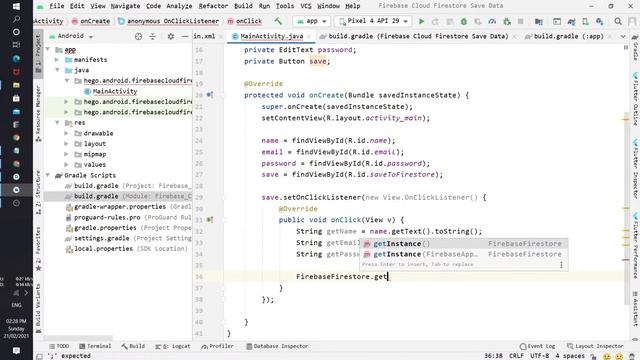Switch to build.gradle (:app) tab
This screenshot has height=360, width=640.
[569, 36]
